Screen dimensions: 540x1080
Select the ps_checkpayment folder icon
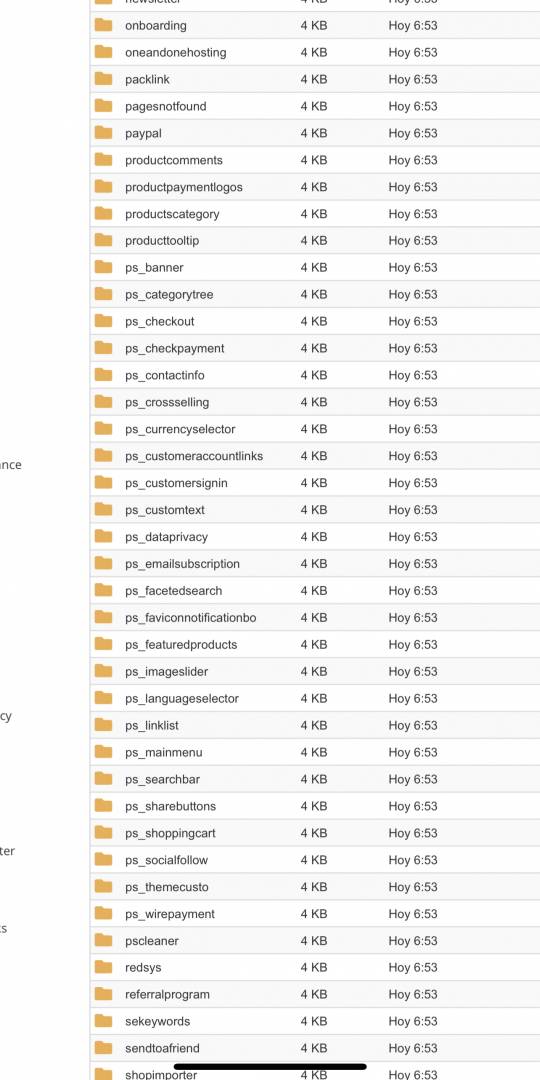[103, 348]
